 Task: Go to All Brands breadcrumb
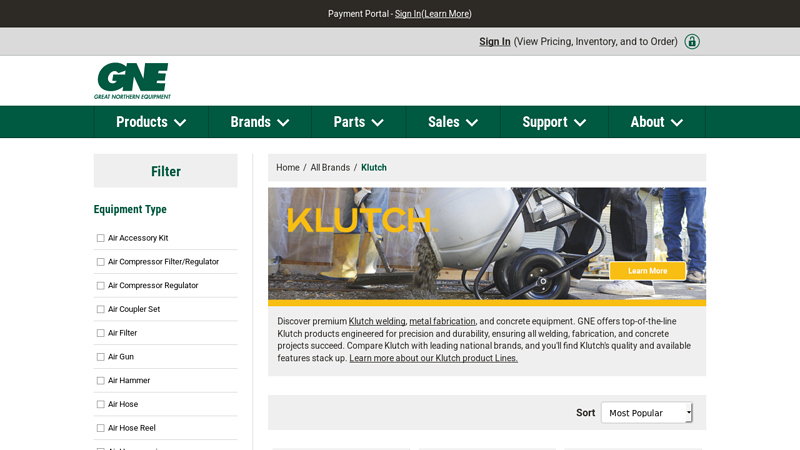(x=330, y=167)
